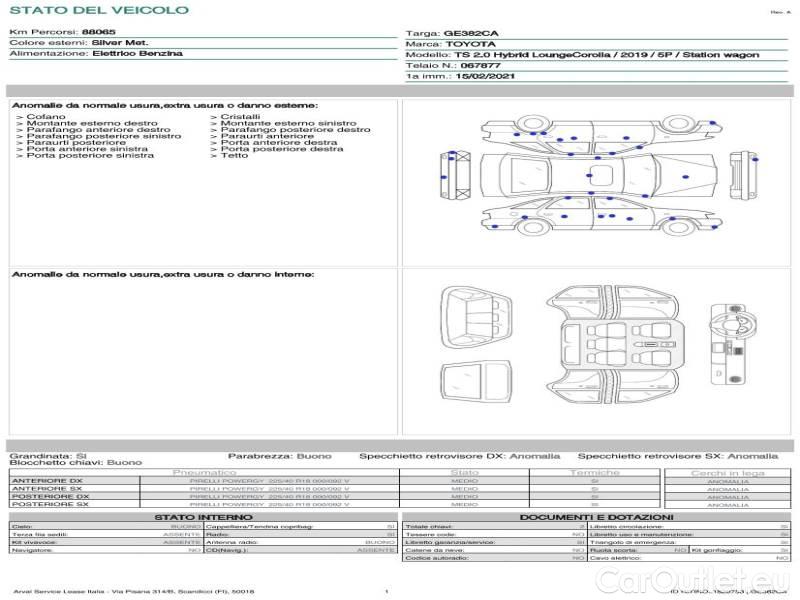Image resolution: width=800 pixels, height=600 pixels.
Task: Click the POSTERIORE DX tyre row label
Action: pyautogui.click(x=51, y=496)
